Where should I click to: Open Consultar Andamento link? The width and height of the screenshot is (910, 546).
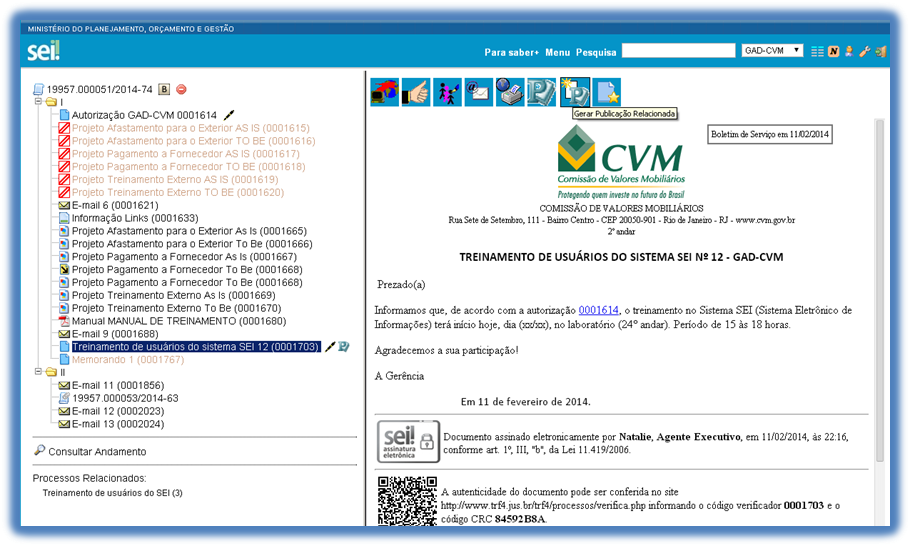tap(98, 451)
